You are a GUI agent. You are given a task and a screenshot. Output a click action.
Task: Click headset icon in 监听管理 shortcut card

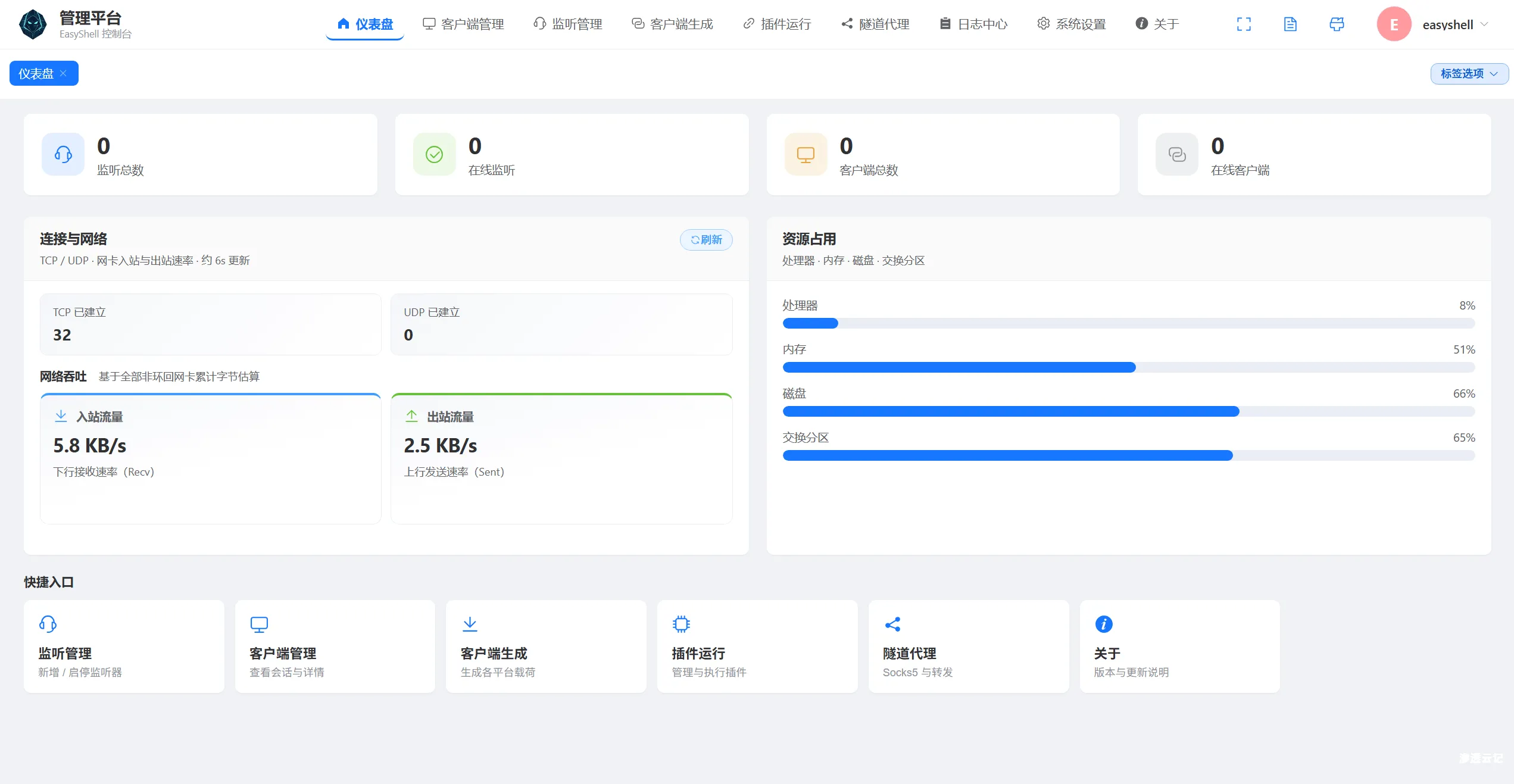(x=48, y=624)
